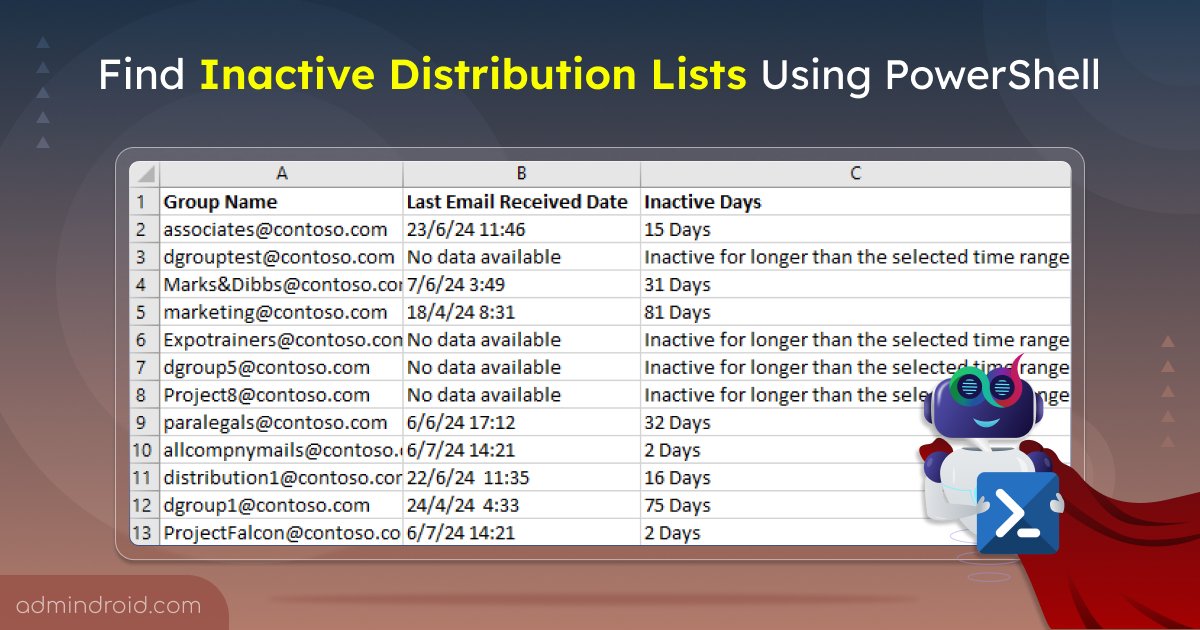
Task: Click the Inactive Days header cell
Action: point(856,201)
